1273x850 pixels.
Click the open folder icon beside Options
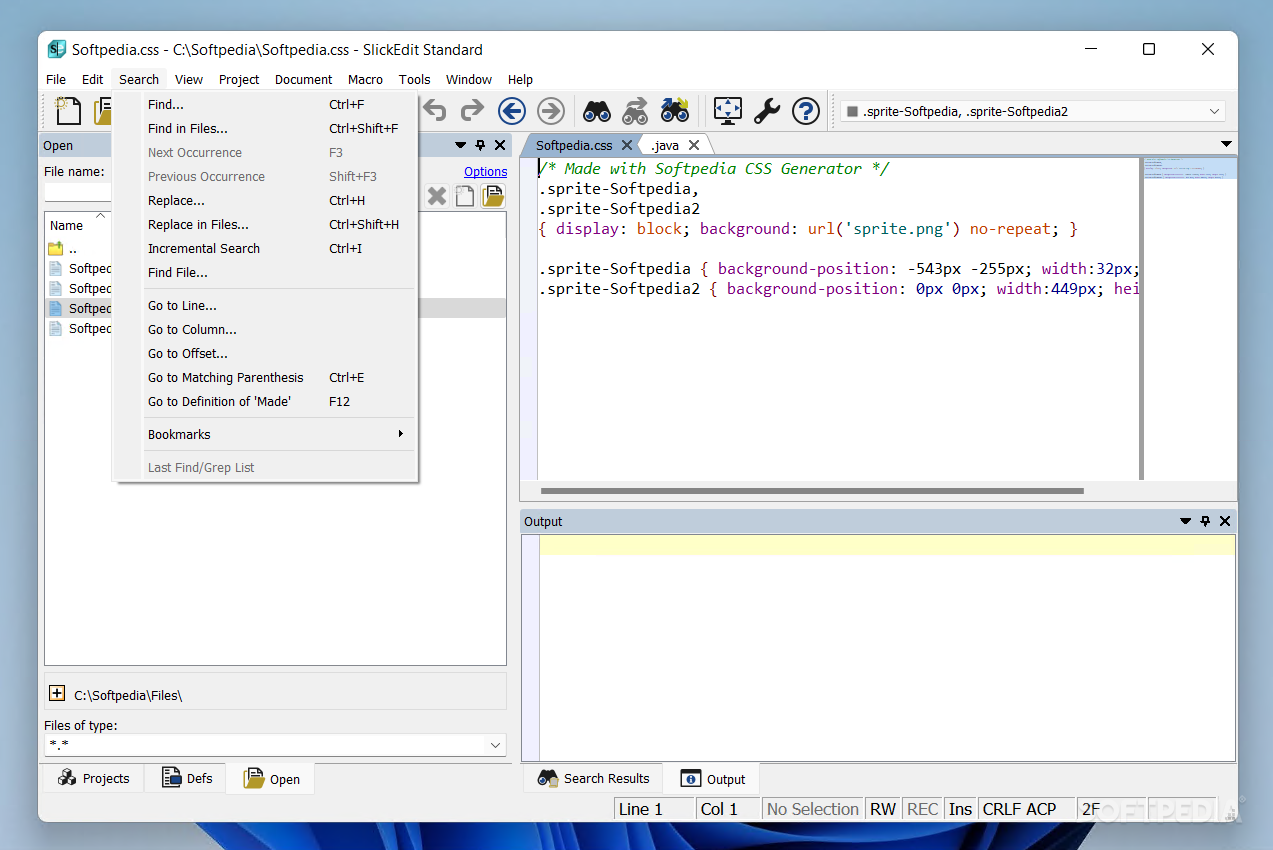pos(493,196)
